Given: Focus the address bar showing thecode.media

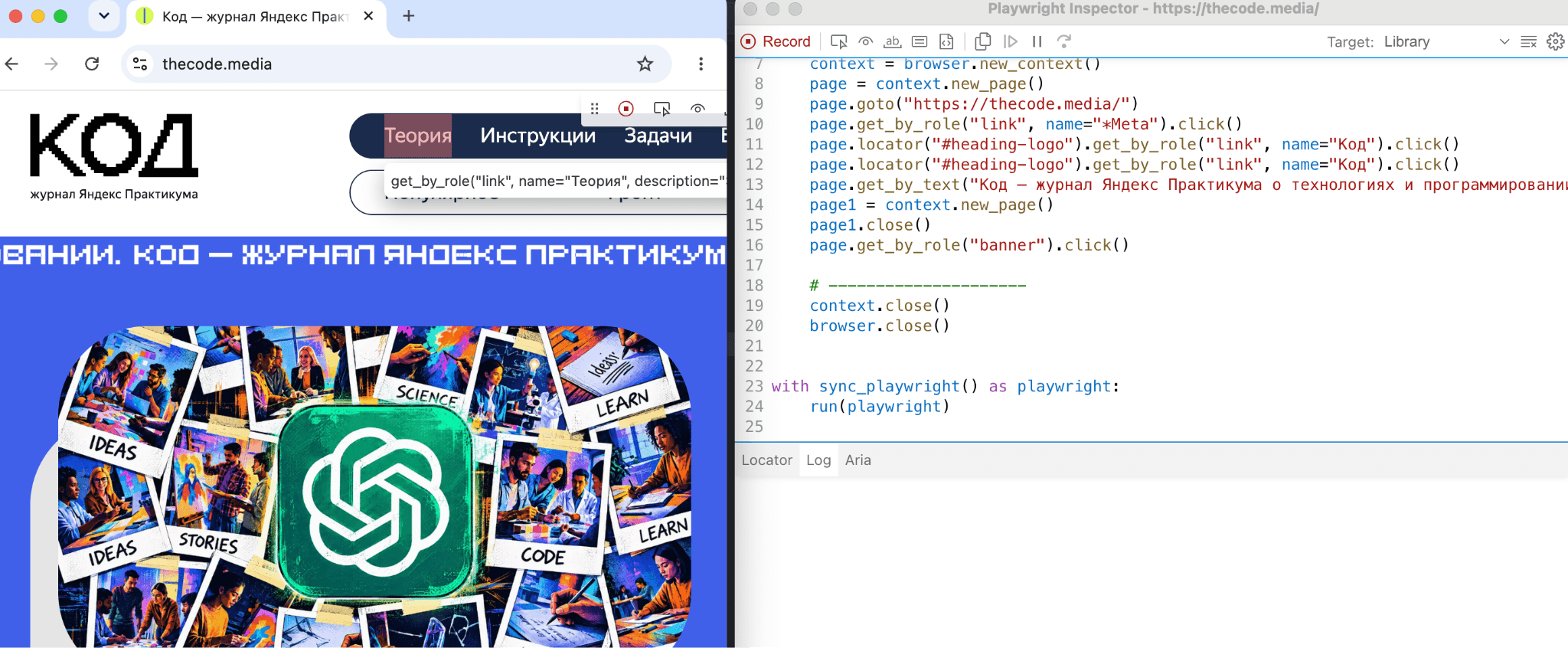Looking at the screenshot, I should (397, 64).
